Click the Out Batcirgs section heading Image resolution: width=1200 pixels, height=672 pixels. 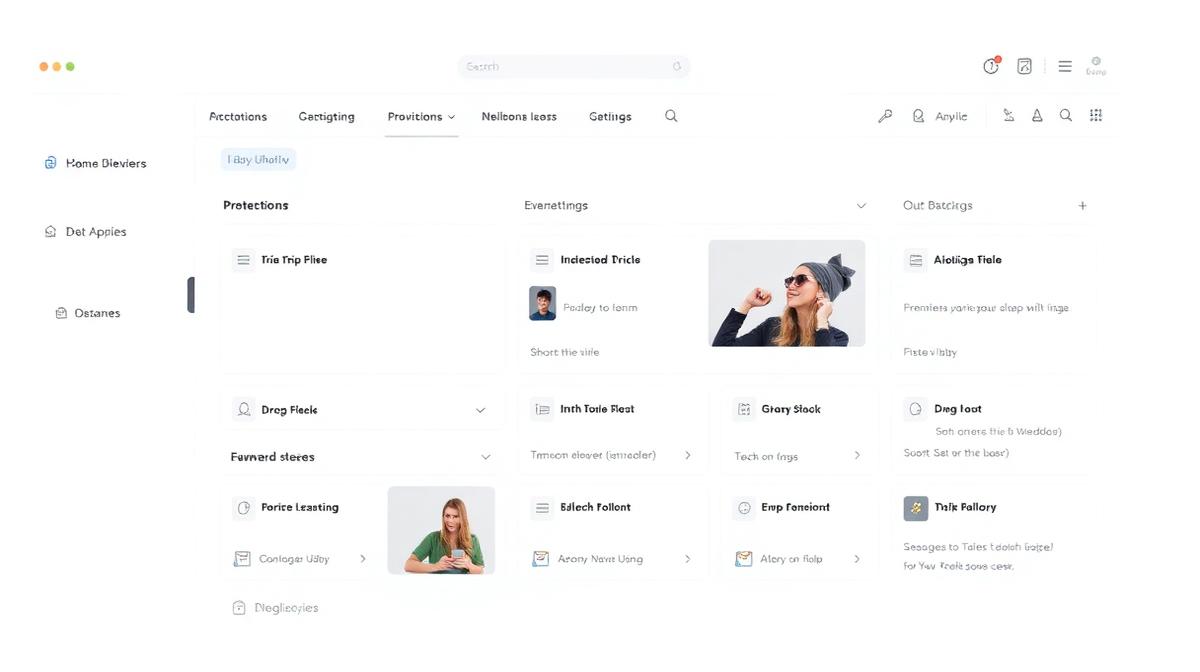coord(938,205)
